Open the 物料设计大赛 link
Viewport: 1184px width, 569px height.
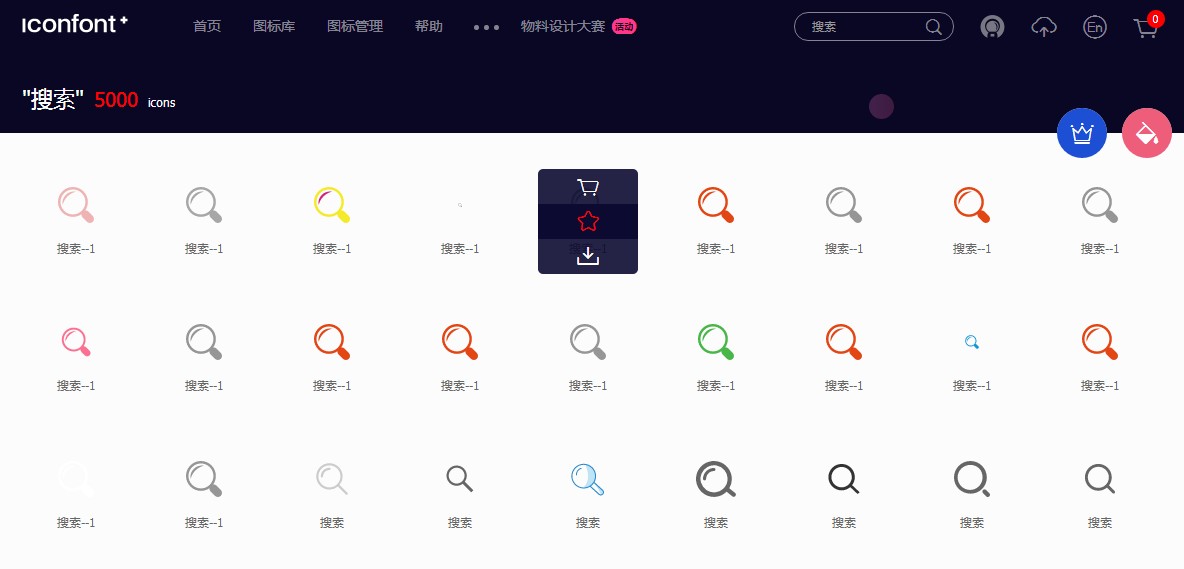(563, 26)
